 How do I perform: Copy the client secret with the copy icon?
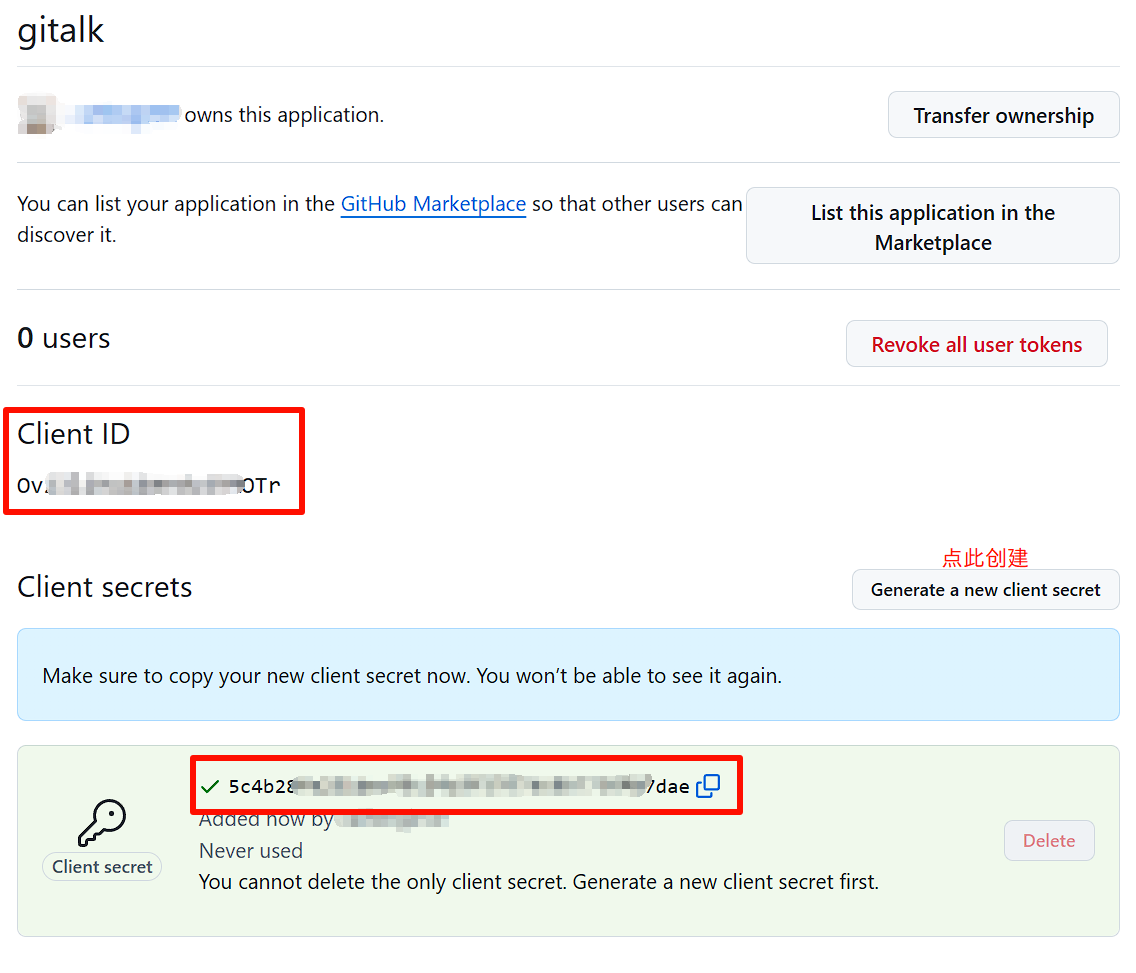[708, 785]
